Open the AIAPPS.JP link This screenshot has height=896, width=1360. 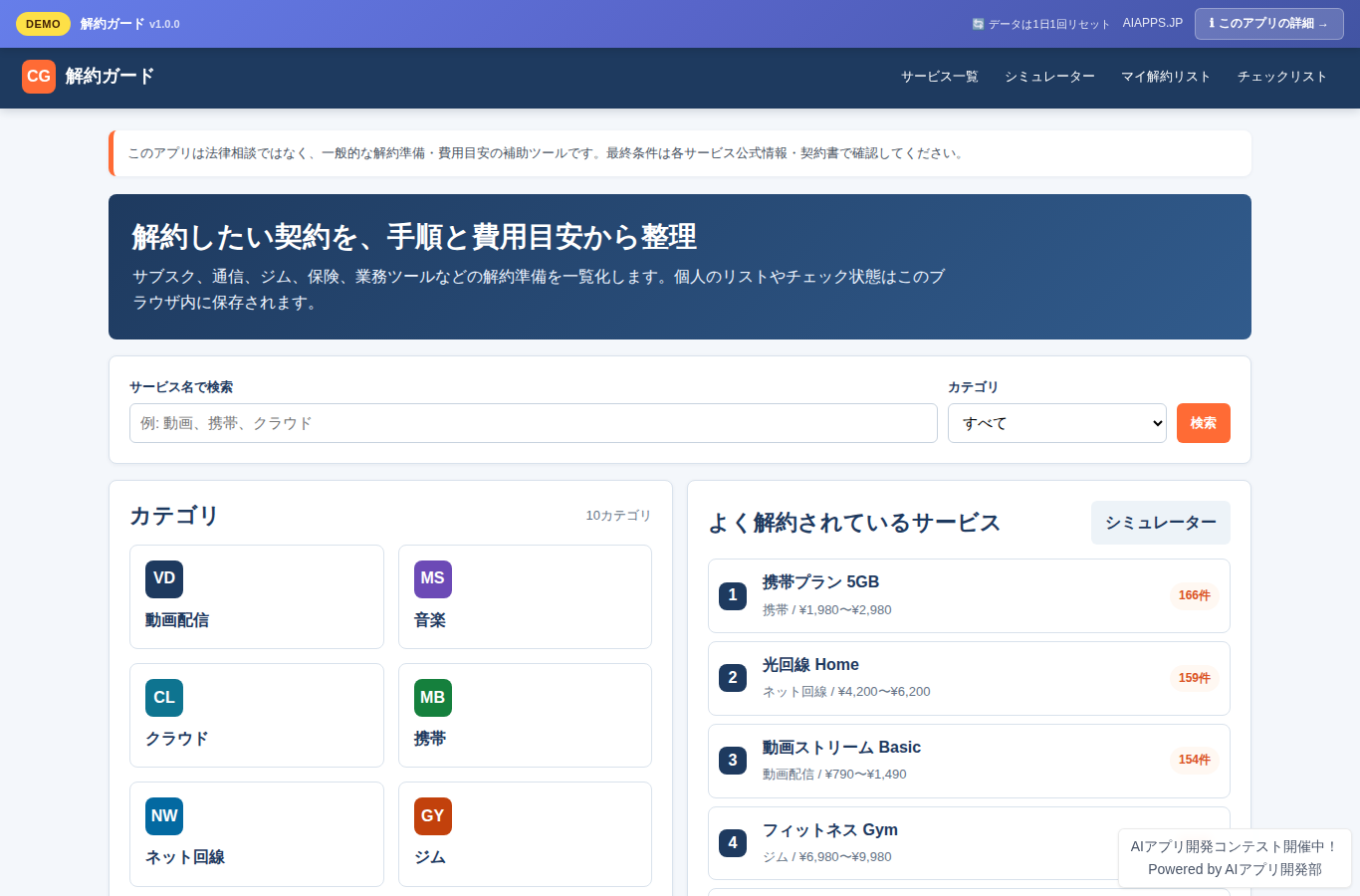point(1153,23)
